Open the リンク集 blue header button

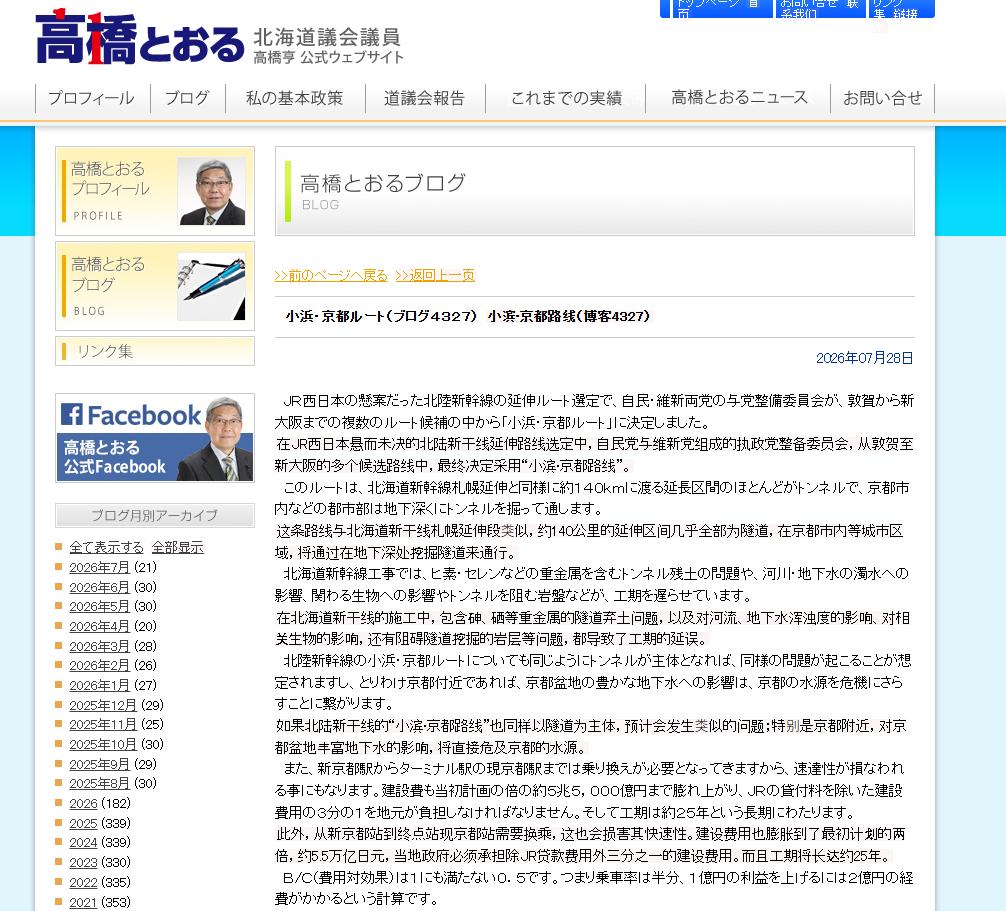coord(901,9)
